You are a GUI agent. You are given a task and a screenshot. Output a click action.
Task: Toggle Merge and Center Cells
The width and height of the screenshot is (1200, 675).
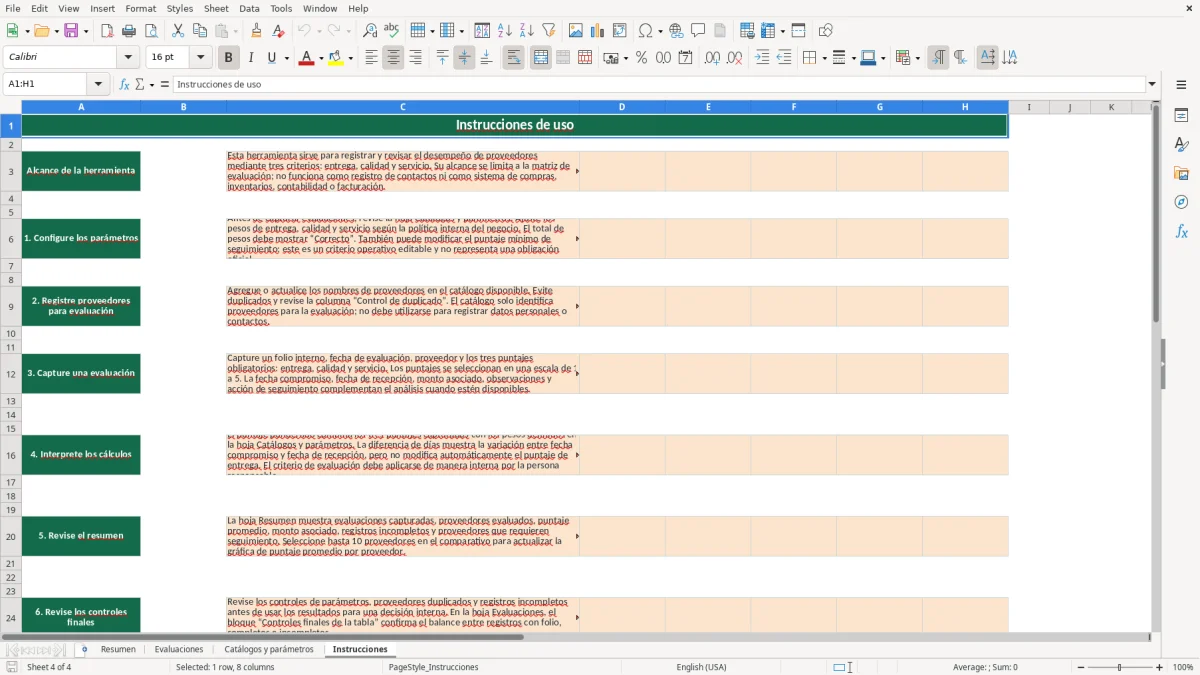[x=541, y=58]
